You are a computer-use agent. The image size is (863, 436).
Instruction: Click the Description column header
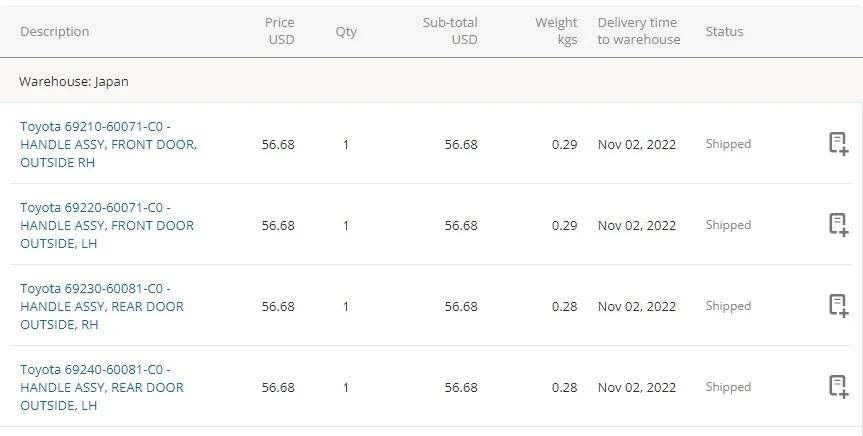point(55,32)
